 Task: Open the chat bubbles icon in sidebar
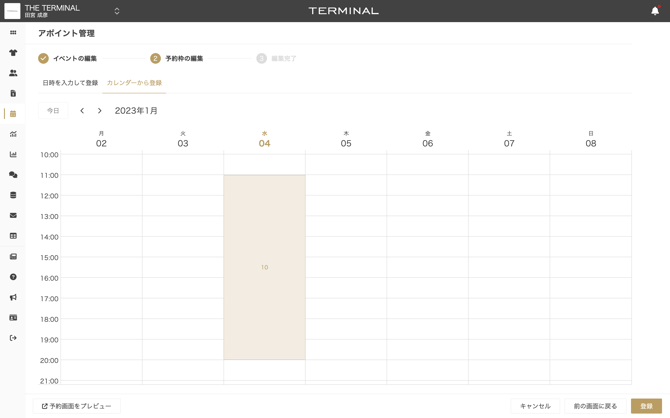tap(13, 175)
